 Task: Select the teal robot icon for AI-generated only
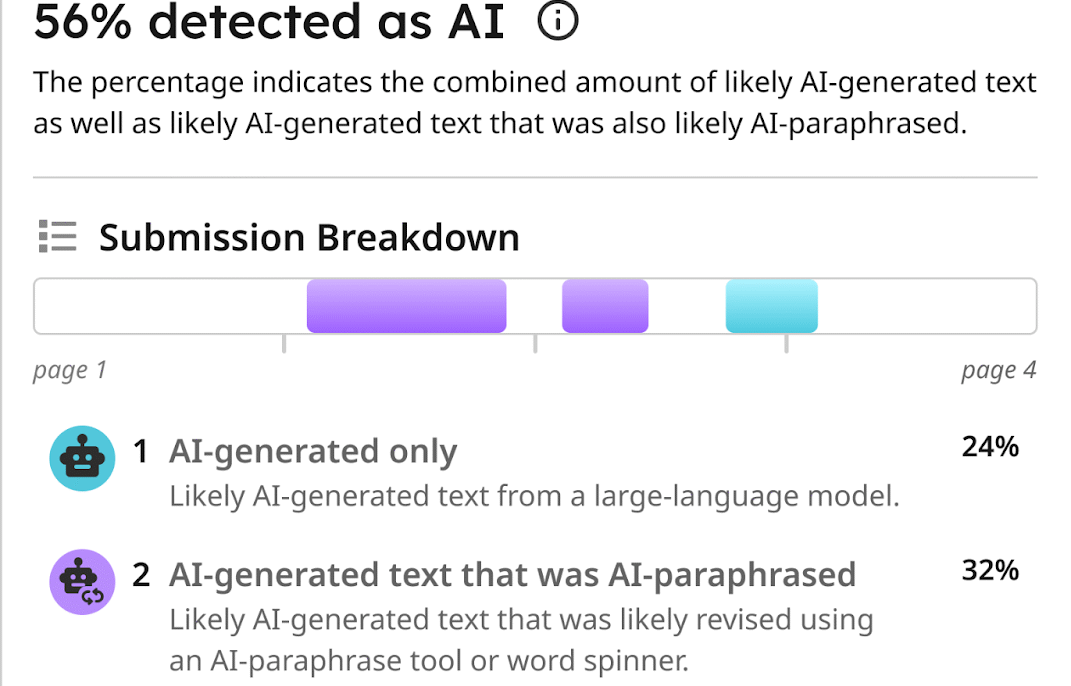click(81, 458)
